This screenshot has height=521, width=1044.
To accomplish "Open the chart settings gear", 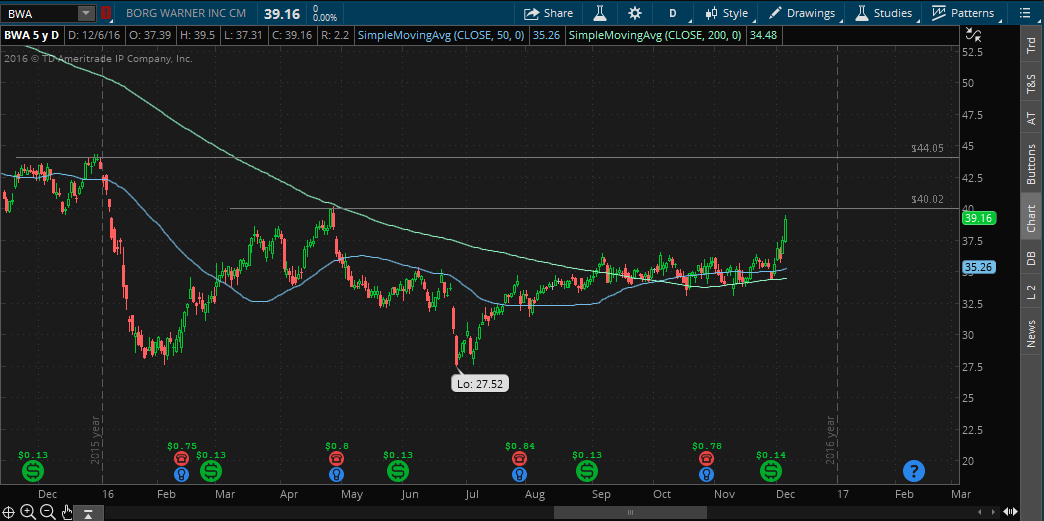I will tap(635, 13).
